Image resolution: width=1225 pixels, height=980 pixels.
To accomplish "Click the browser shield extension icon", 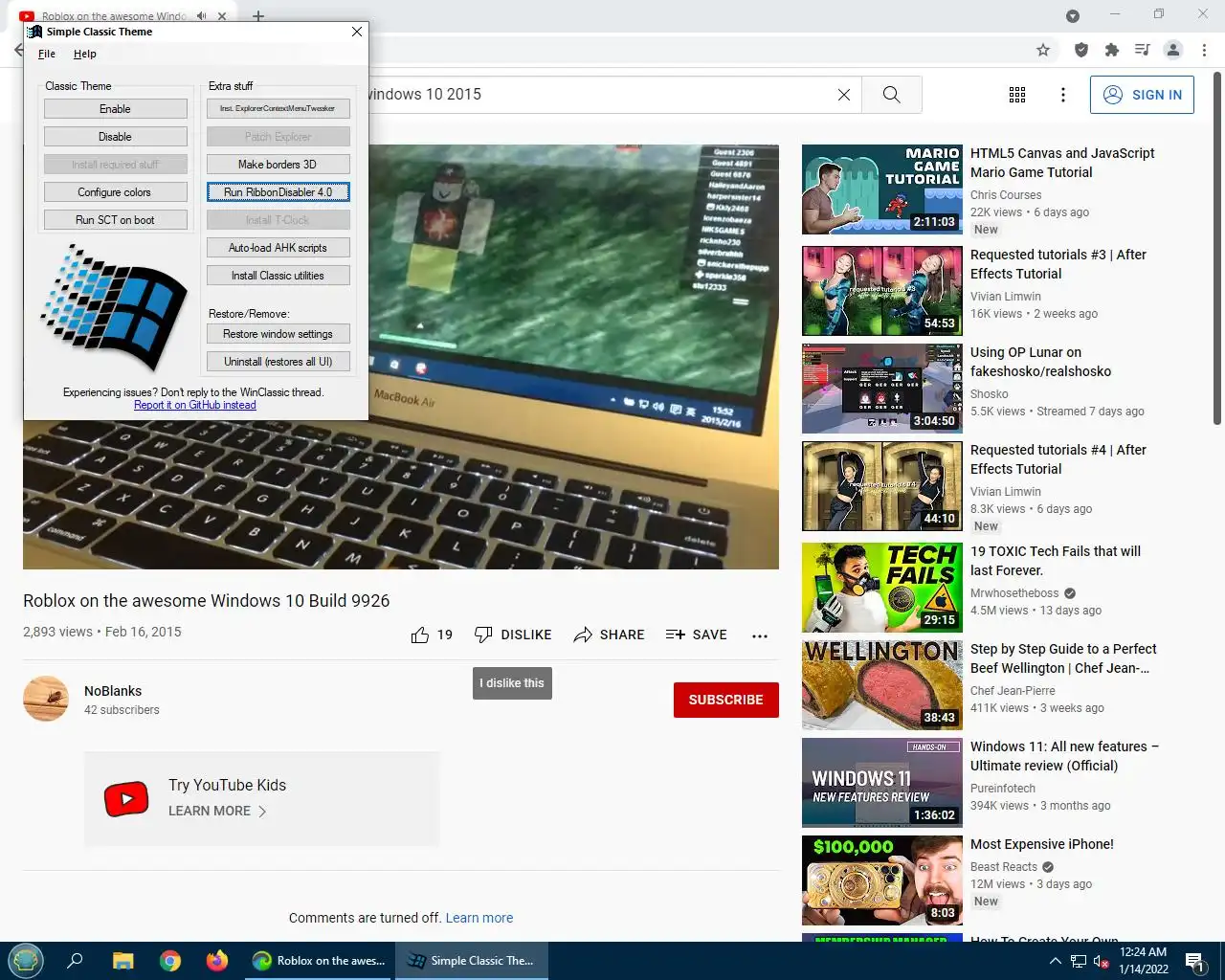I will (x=1081, y=50).
